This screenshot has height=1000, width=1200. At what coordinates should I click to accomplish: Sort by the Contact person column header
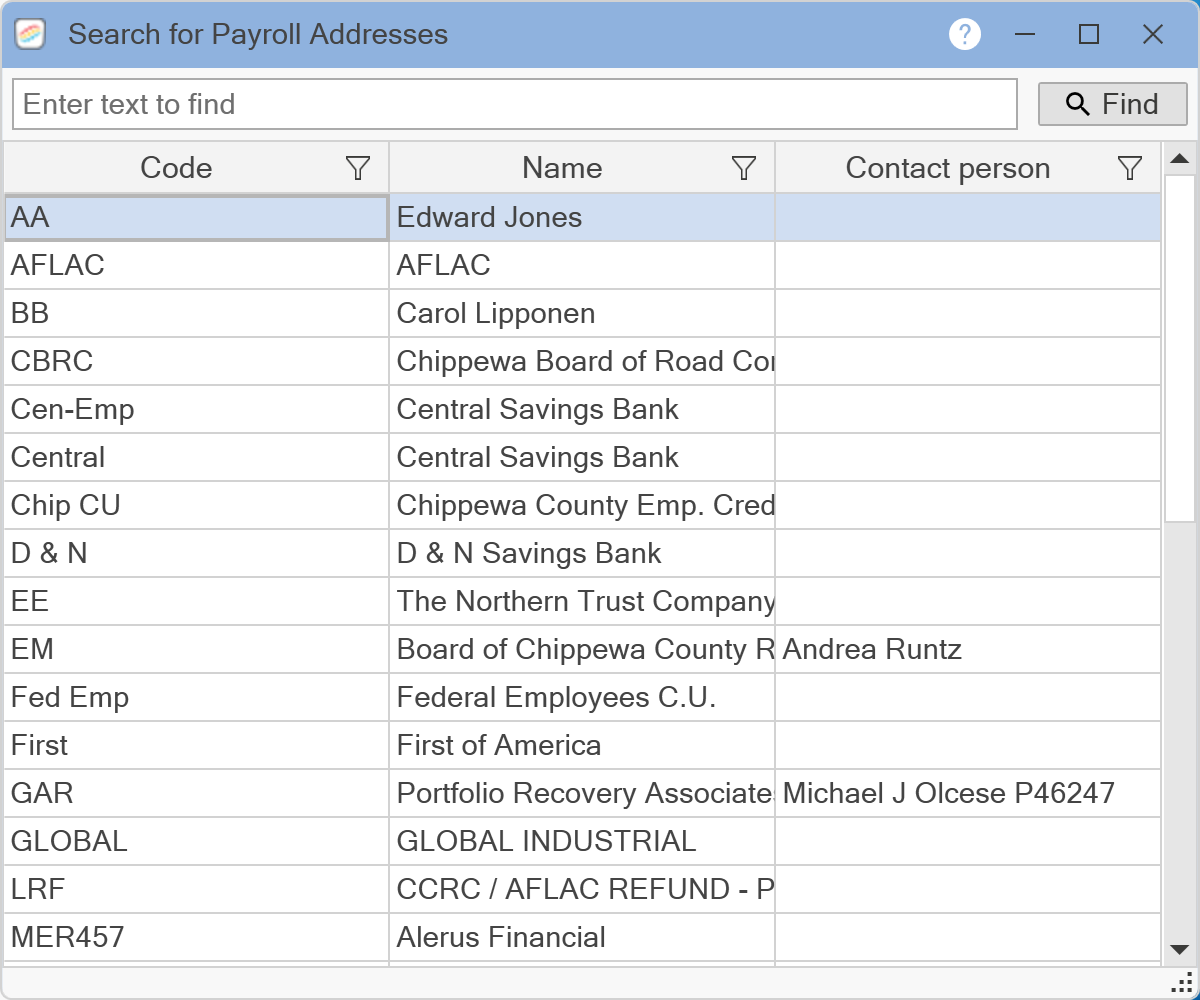click(x=948, y=168)
